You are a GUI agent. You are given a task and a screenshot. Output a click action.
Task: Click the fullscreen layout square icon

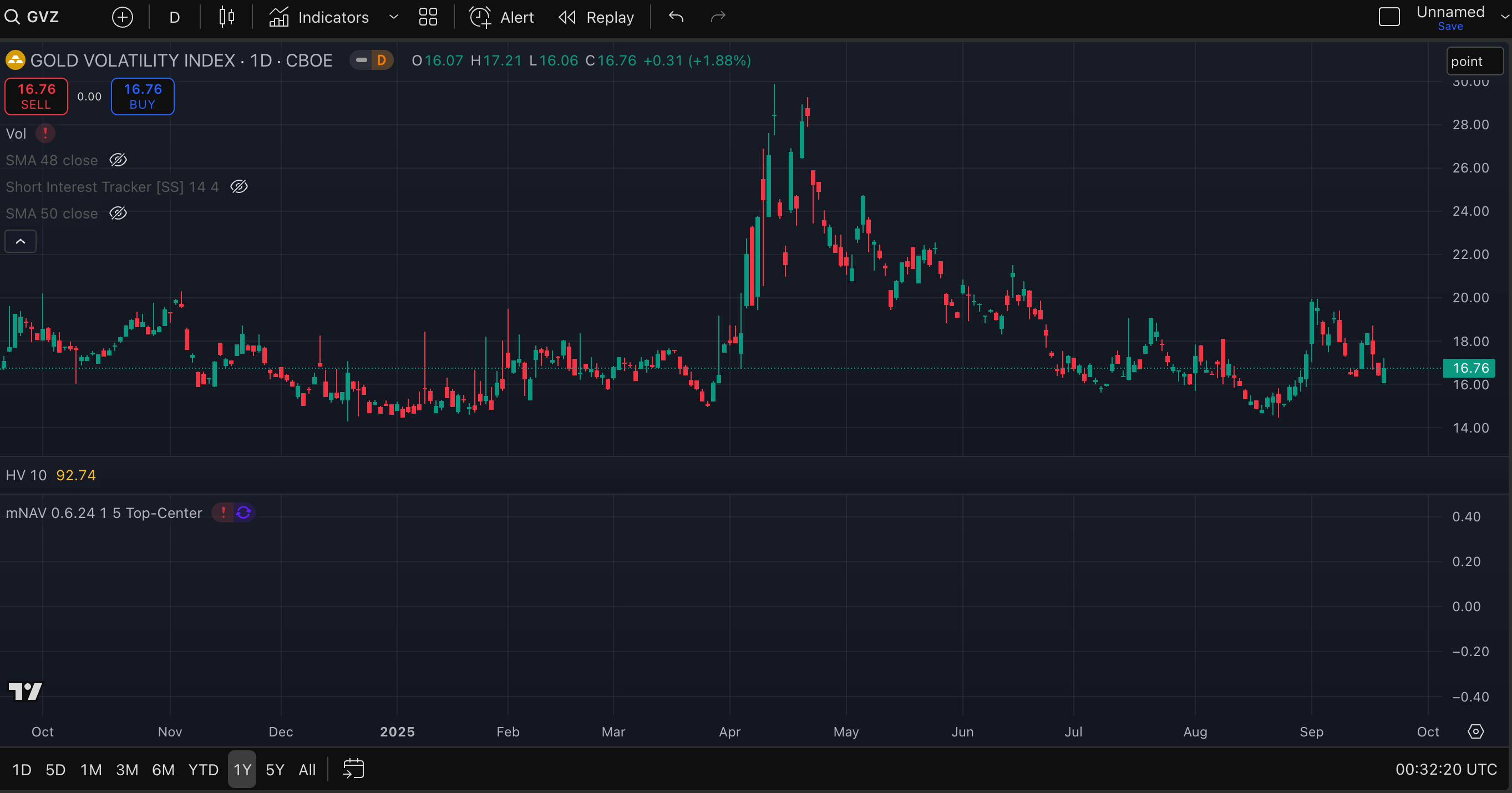coord(1389,17)
